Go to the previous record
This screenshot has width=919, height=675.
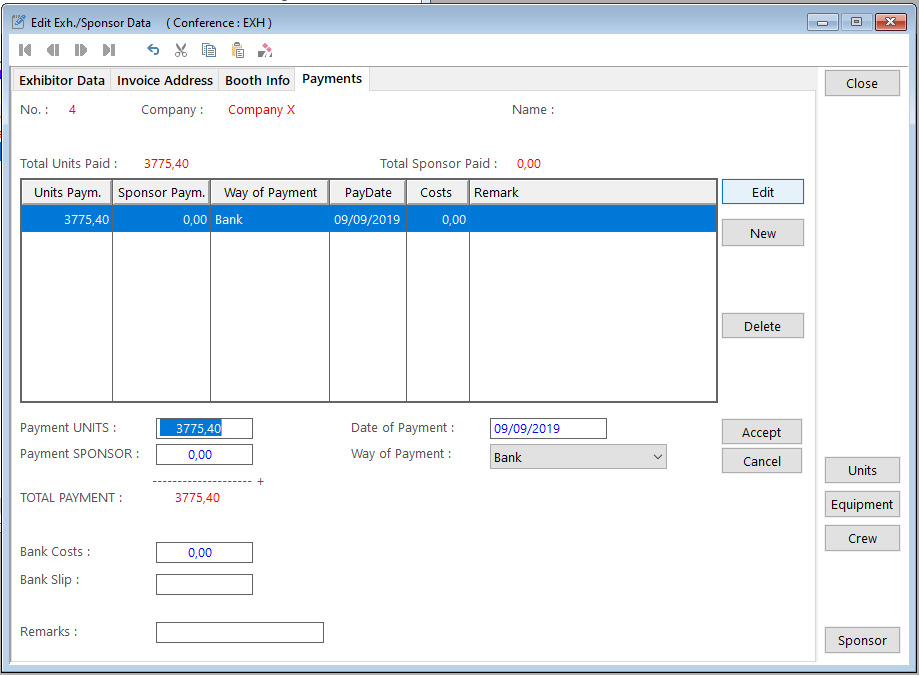pyautogui.click(x=53, y=50)
